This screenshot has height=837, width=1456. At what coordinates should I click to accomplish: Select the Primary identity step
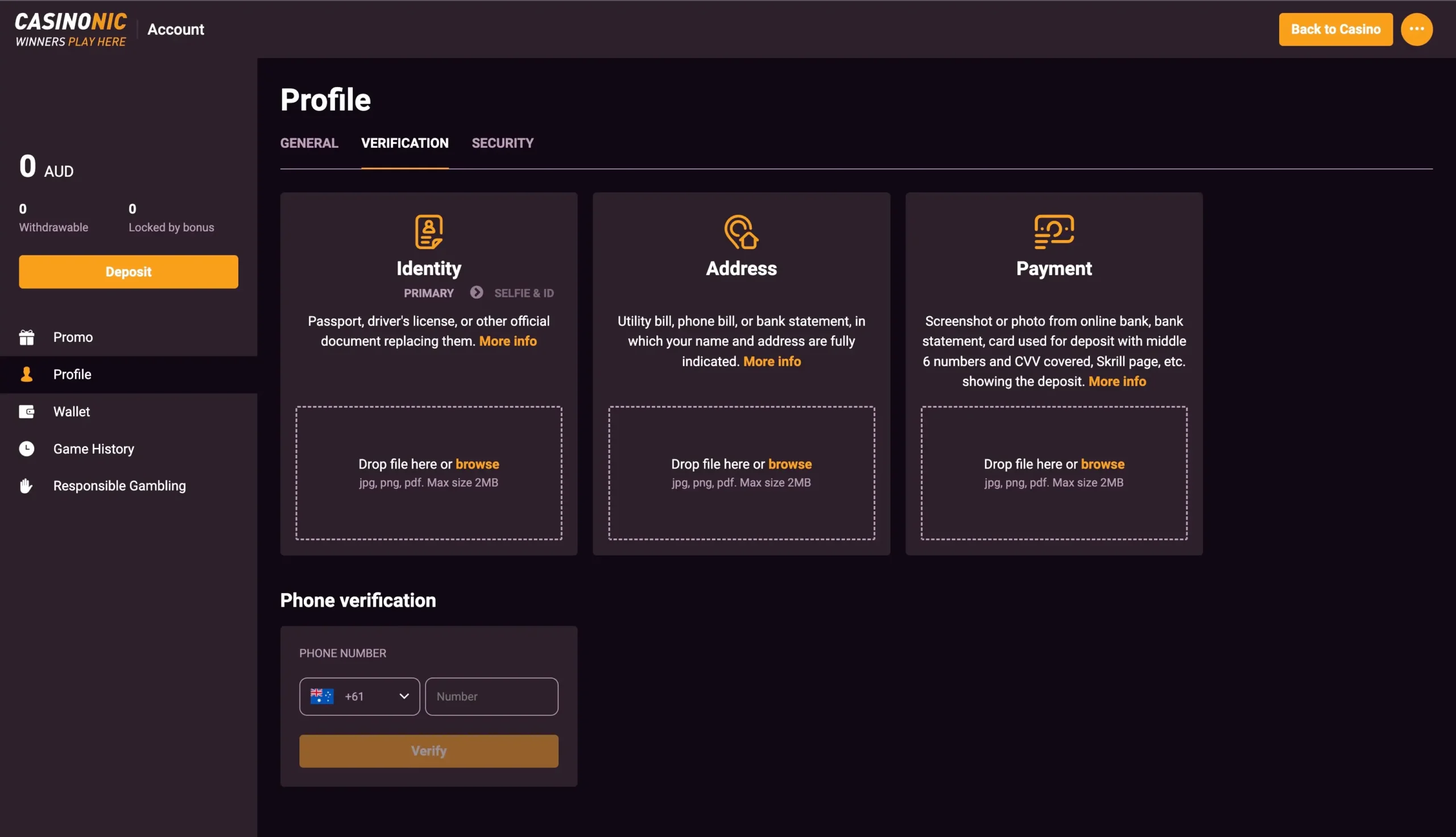click(x=429, y=293)
